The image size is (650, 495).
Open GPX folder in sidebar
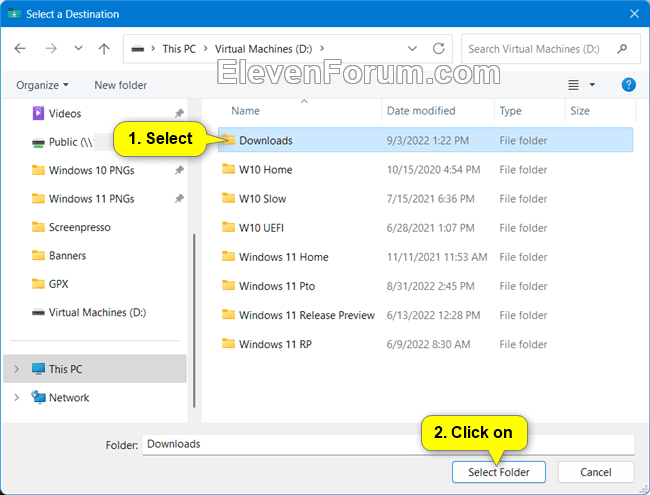pyautogui.click(x=58, y=284)
